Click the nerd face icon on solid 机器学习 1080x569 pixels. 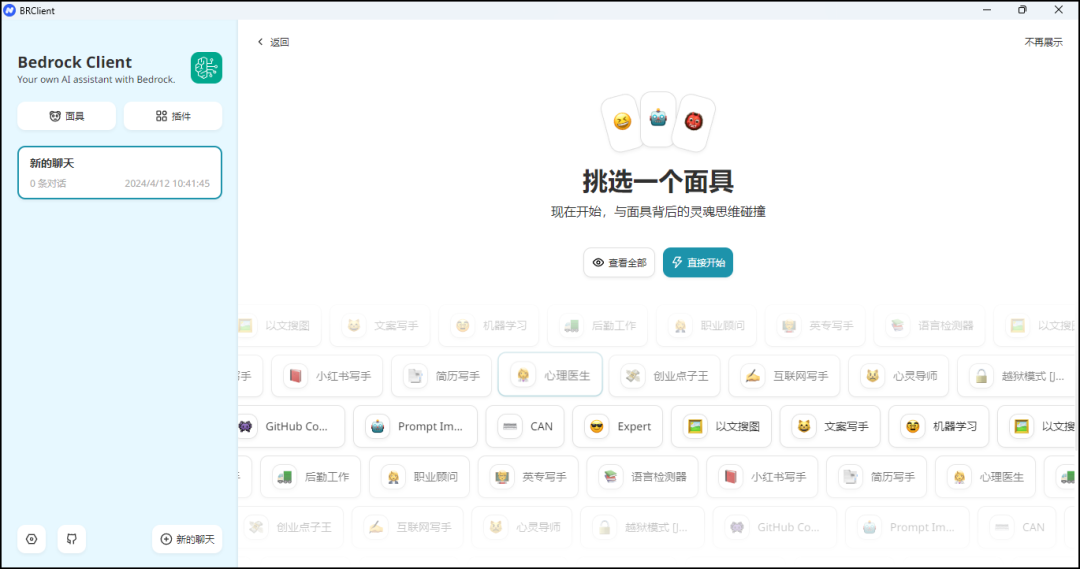913,426
